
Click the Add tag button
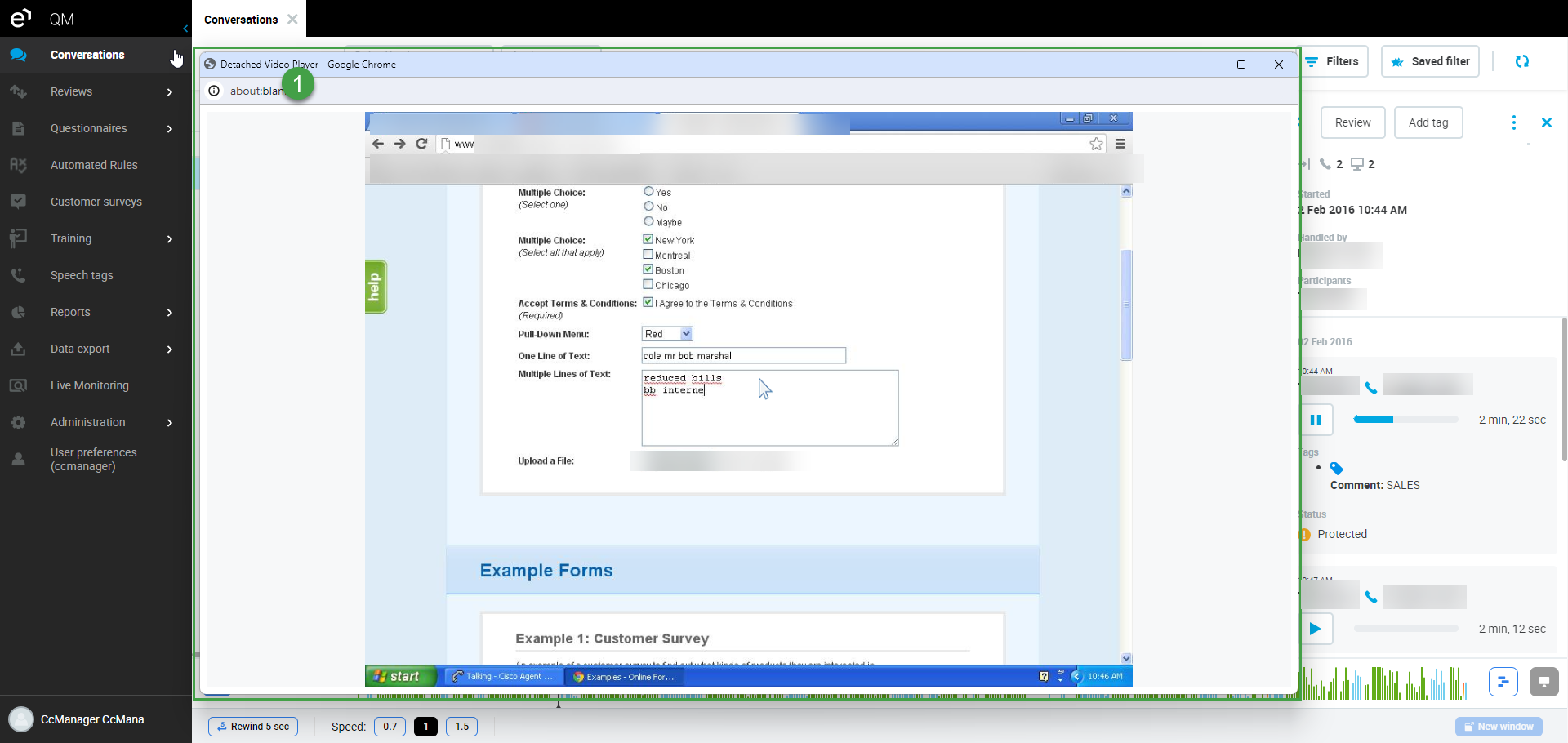point(1428,122)
